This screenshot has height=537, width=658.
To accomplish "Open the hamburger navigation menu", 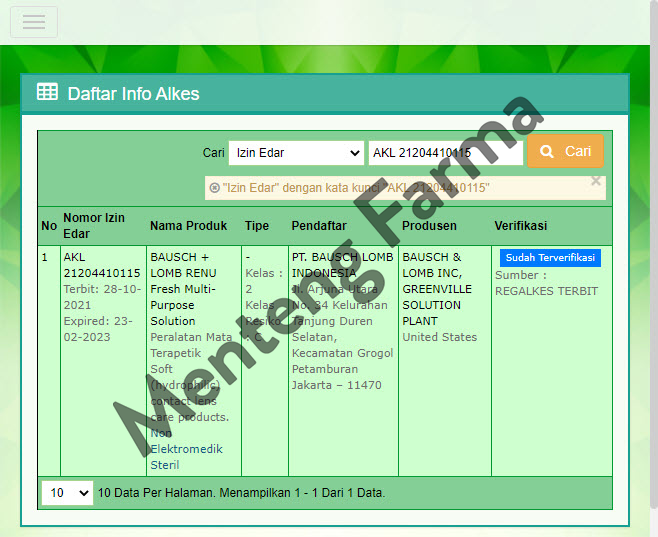I will pyautogui.click(x=34, y=22).
